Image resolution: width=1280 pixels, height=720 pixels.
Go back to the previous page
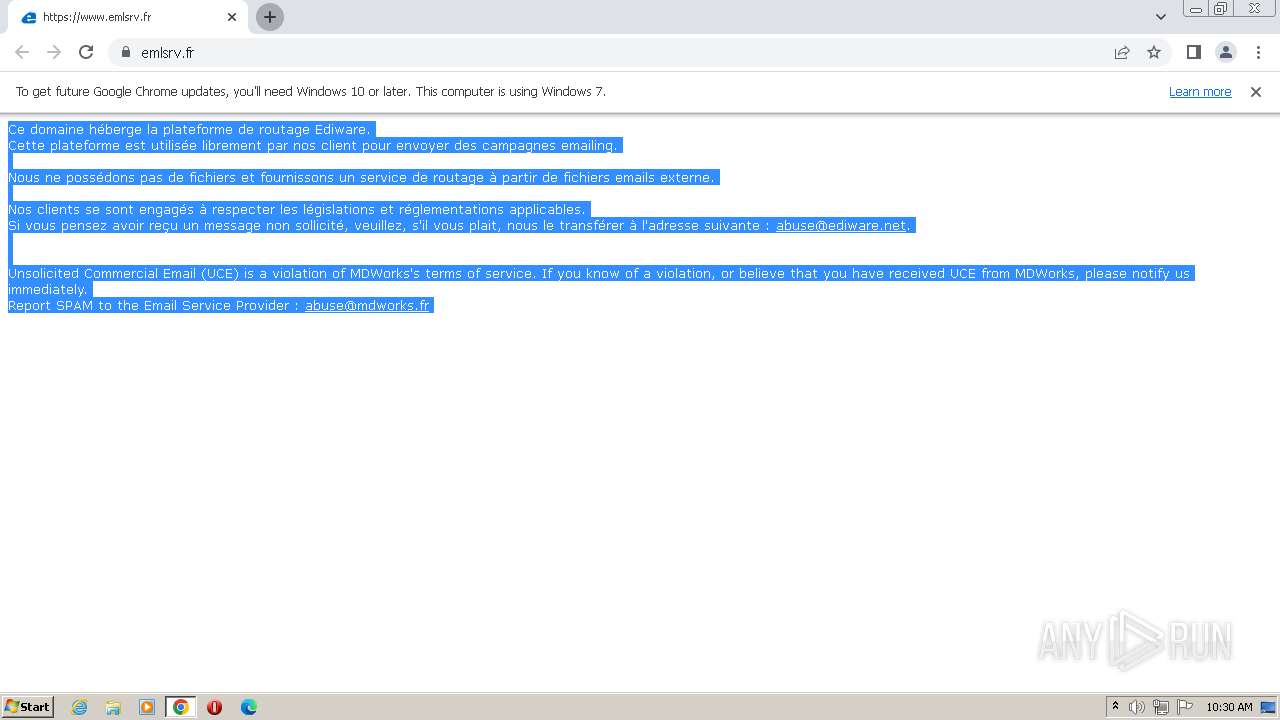[x=22, y=52]
